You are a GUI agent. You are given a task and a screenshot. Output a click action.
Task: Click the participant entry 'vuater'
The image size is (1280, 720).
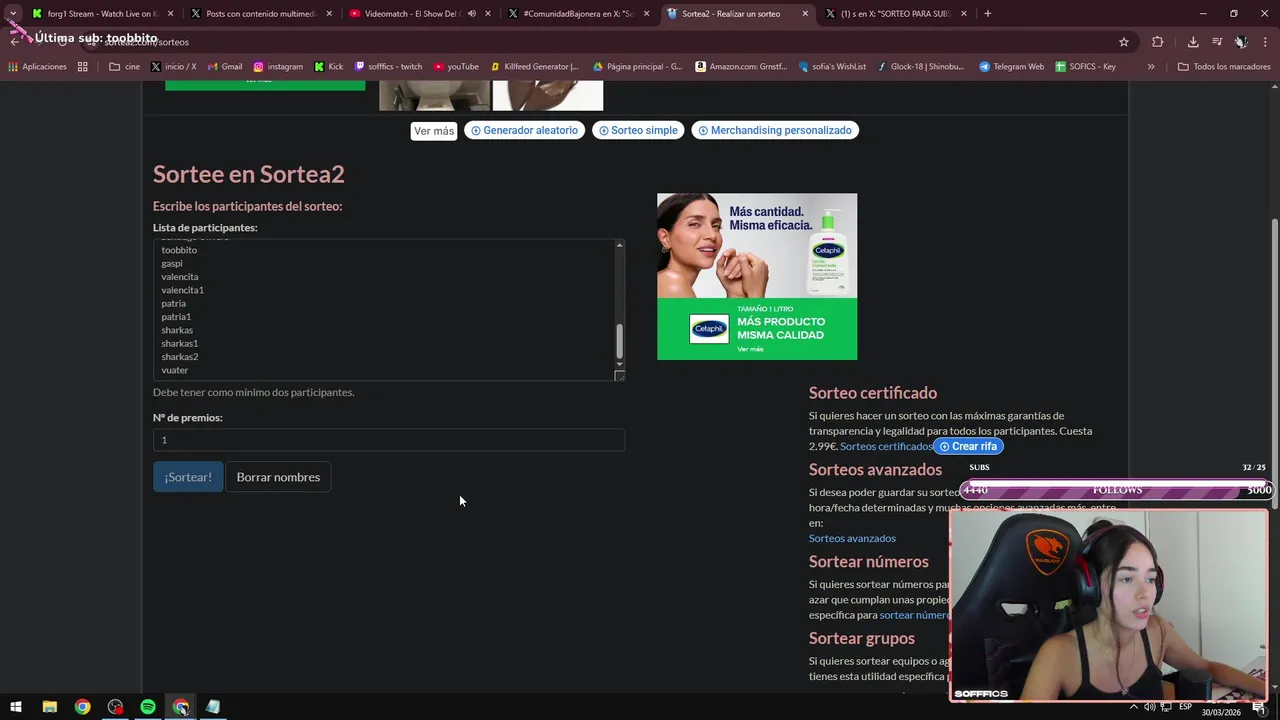175,370
